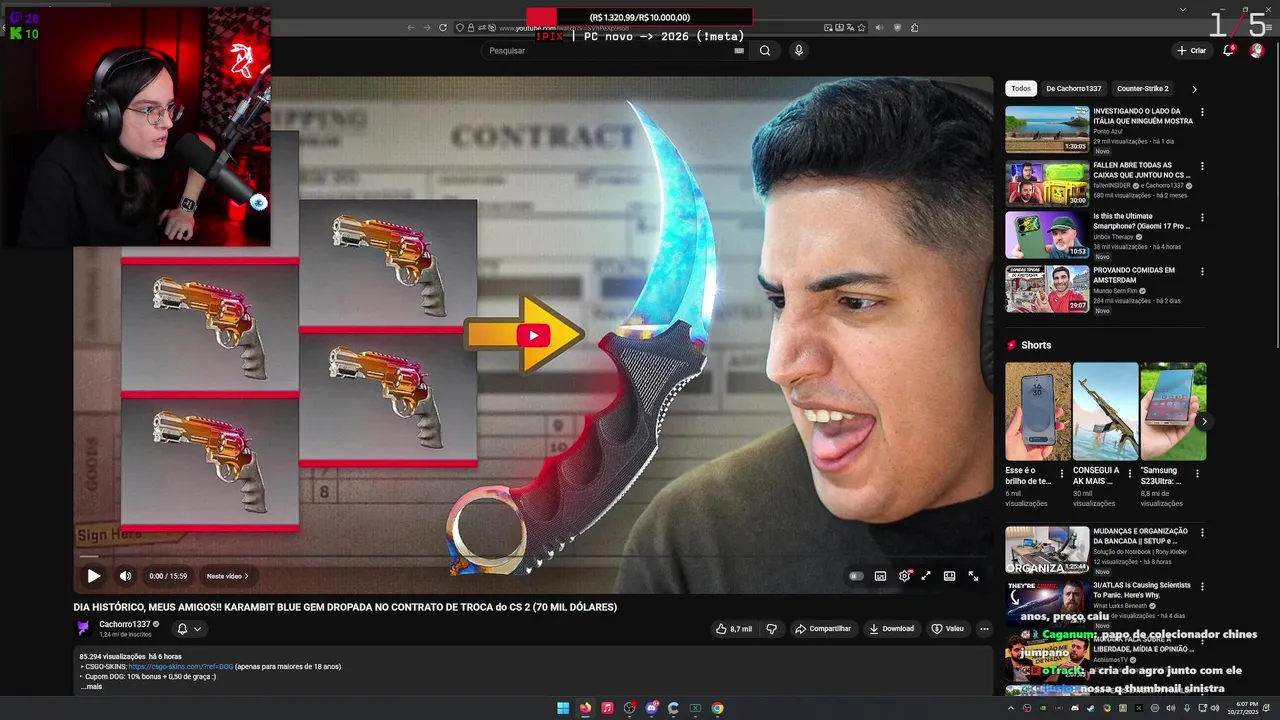The image size is (1280, 720).
Task: Open YouTube notifications bell
Action: 1228,51
